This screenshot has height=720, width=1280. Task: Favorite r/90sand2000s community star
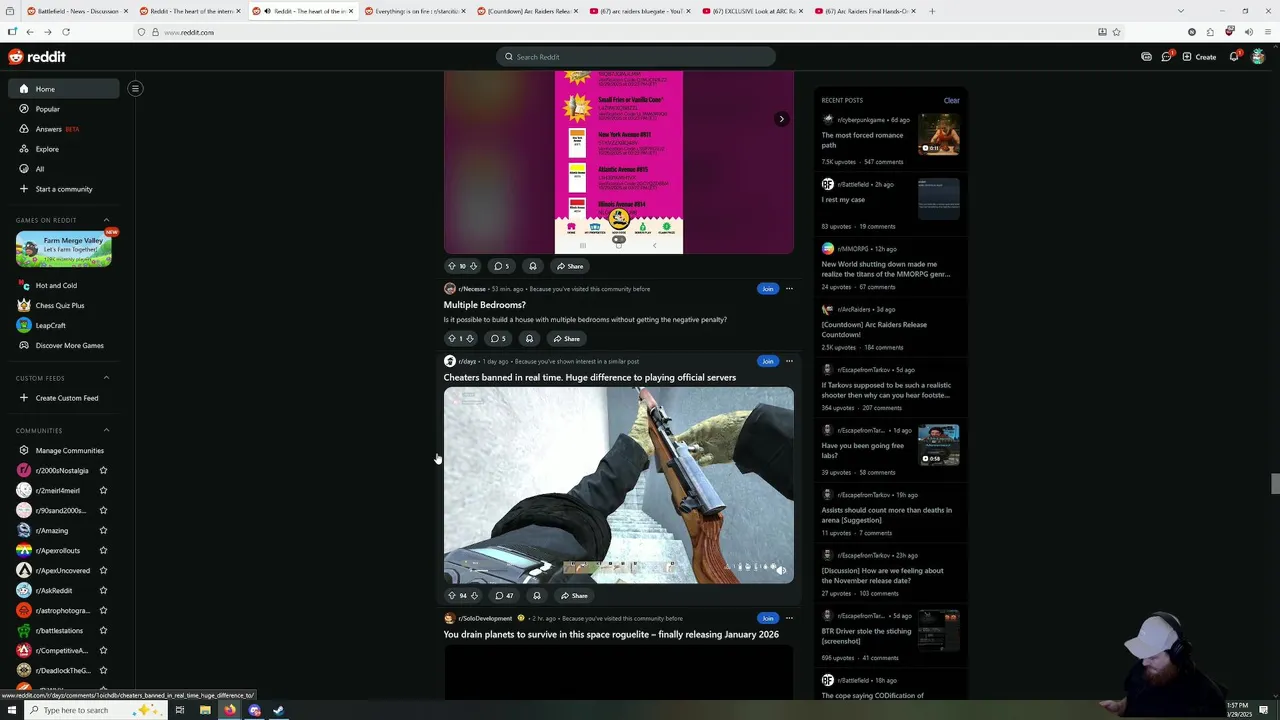(x=103, y=510)
